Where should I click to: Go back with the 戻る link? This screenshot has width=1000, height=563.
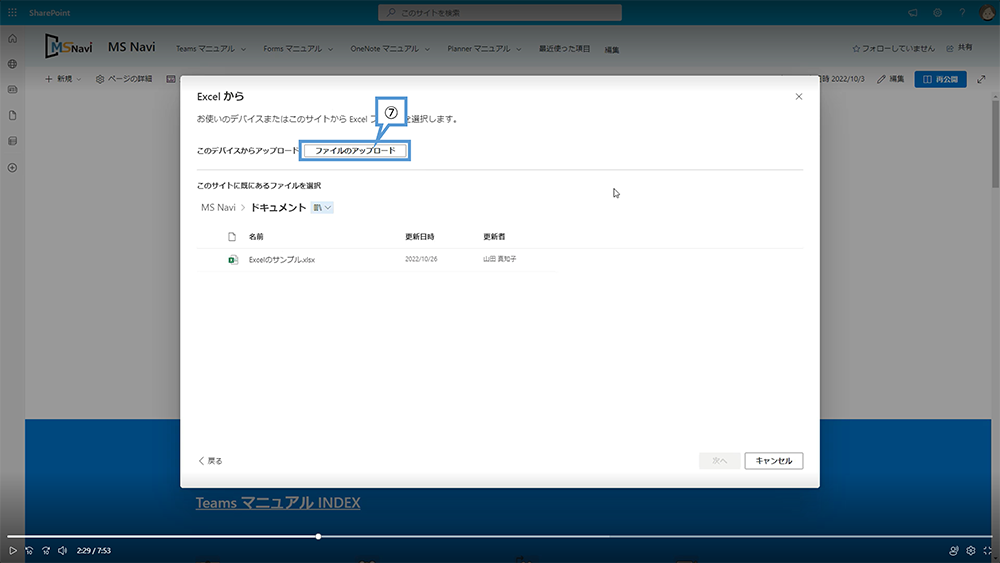coord(210,460)
